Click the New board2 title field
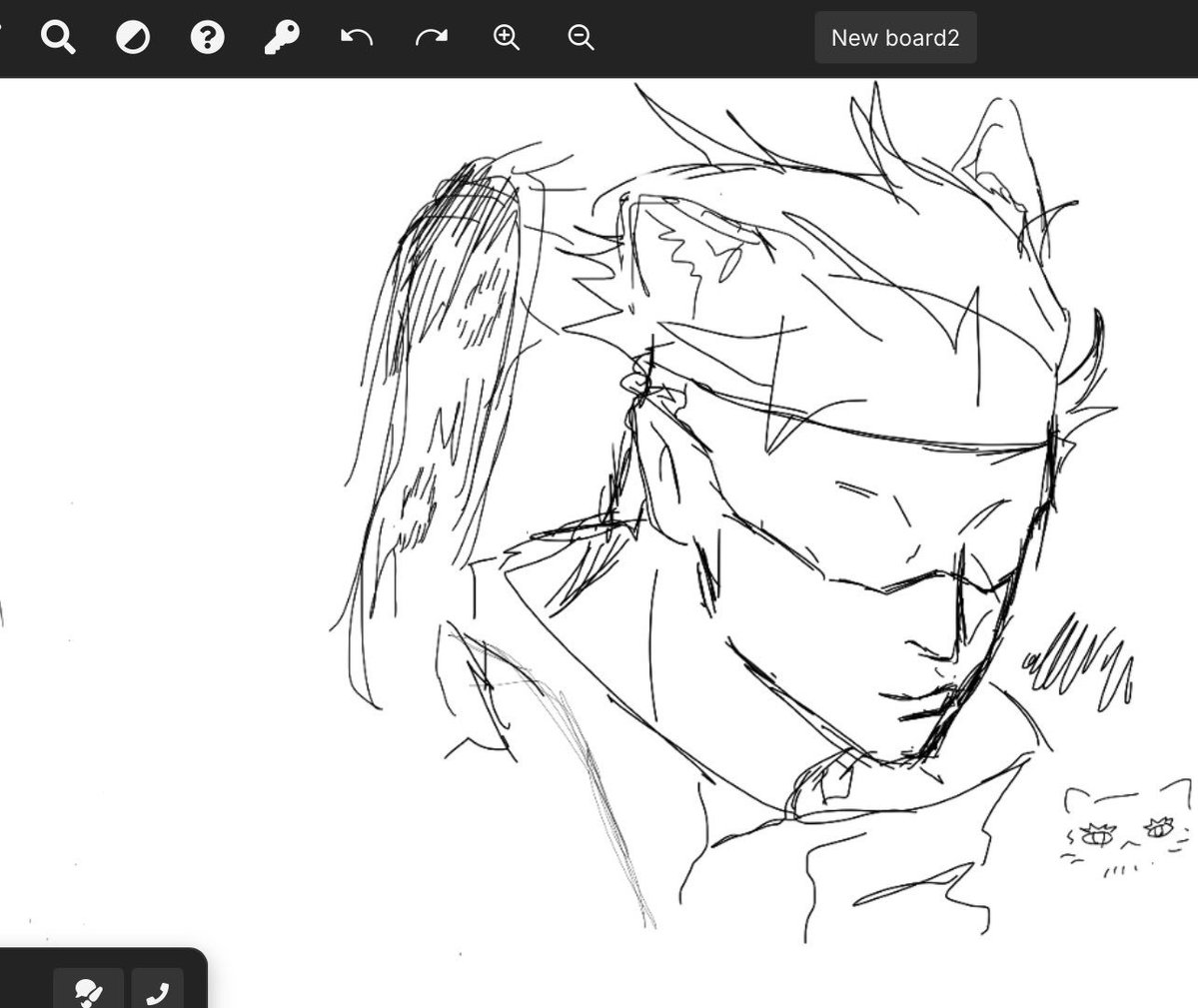The width and height of the screenshot is (1198, 1008). (895, 37)
